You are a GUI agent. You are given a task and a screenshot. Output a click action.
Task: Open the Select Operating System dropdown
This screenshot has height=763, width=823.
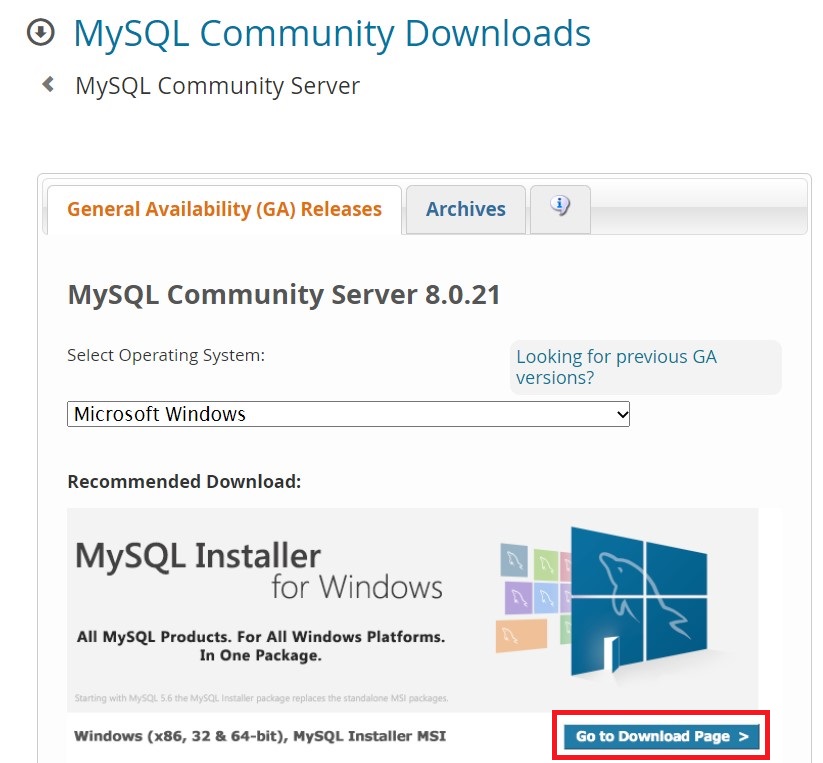tap(349, 414)
